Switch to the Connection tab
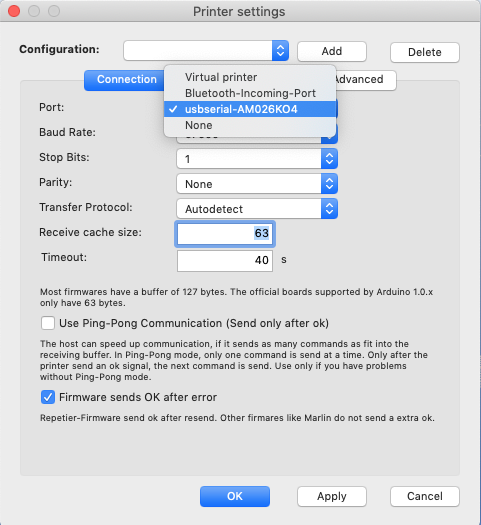This screenshot has height=525, width=481. (x=127, y=80)
